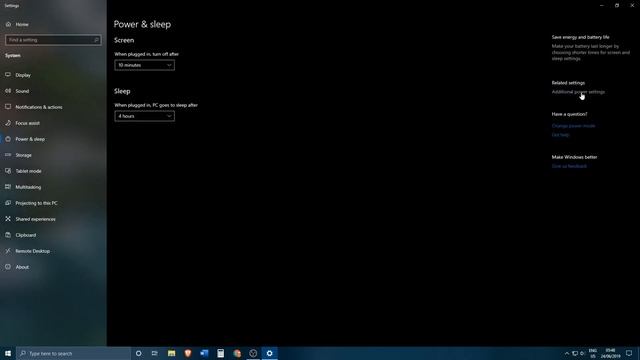Open Remote Desktop settings

[x=32, y=251]
